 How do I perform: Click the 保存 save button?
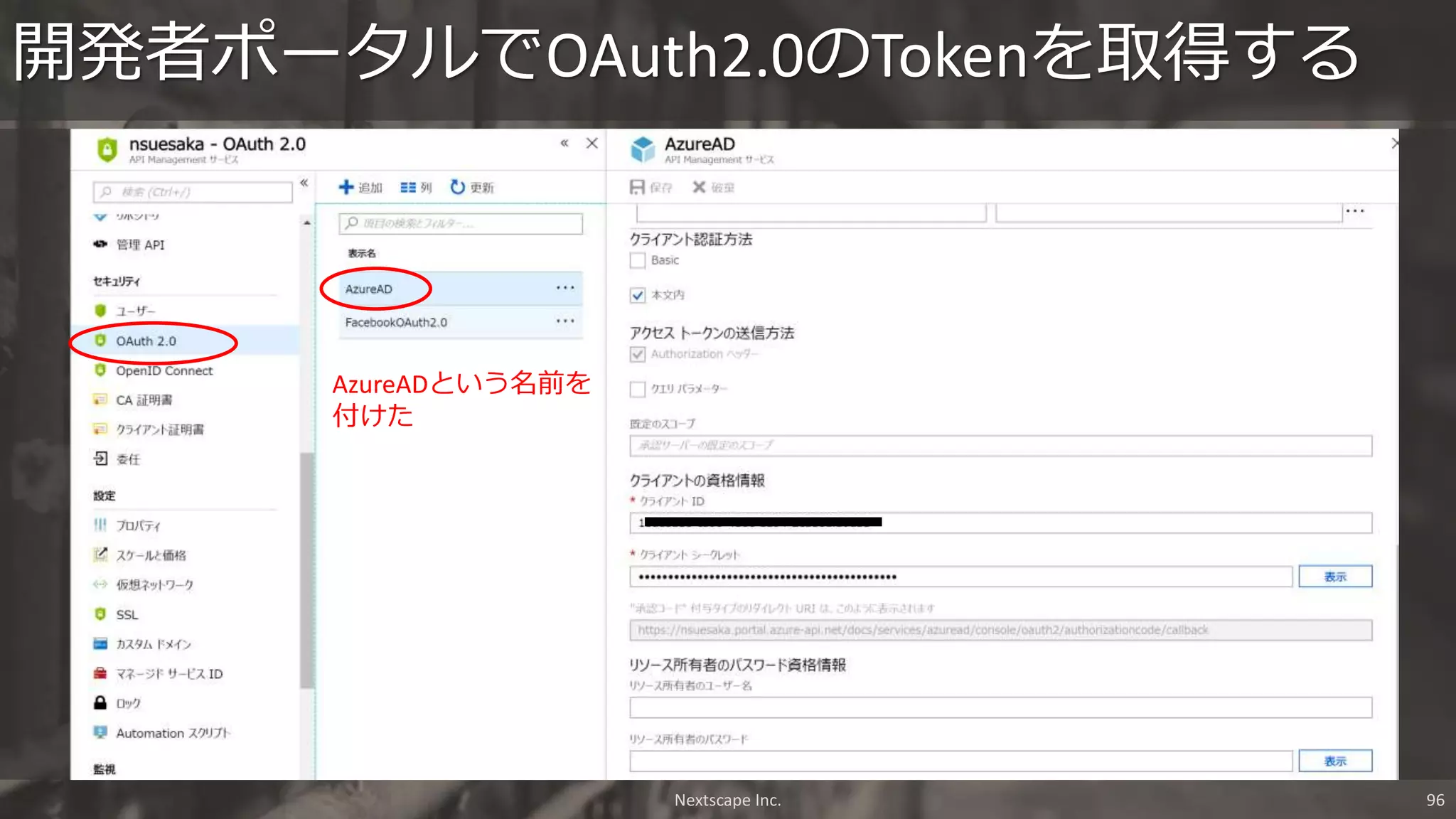(651, 188)
